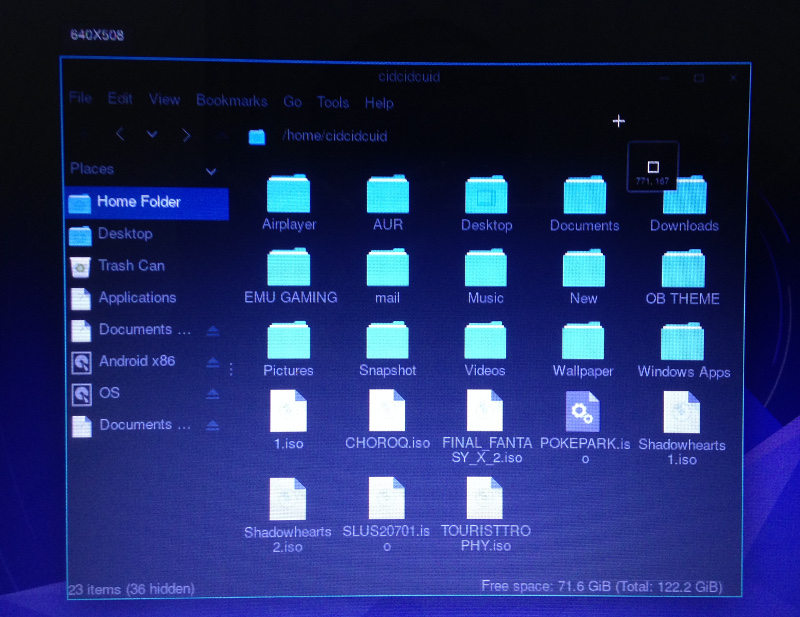
Task: Open the EMU GAMING folder
Action: coord(288,265)
